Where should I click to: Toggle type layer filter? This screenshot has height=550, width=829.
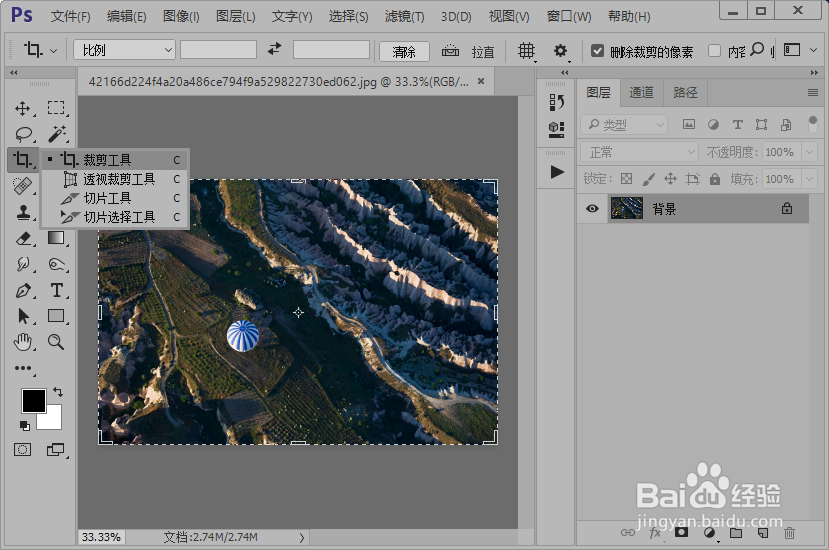738,124
